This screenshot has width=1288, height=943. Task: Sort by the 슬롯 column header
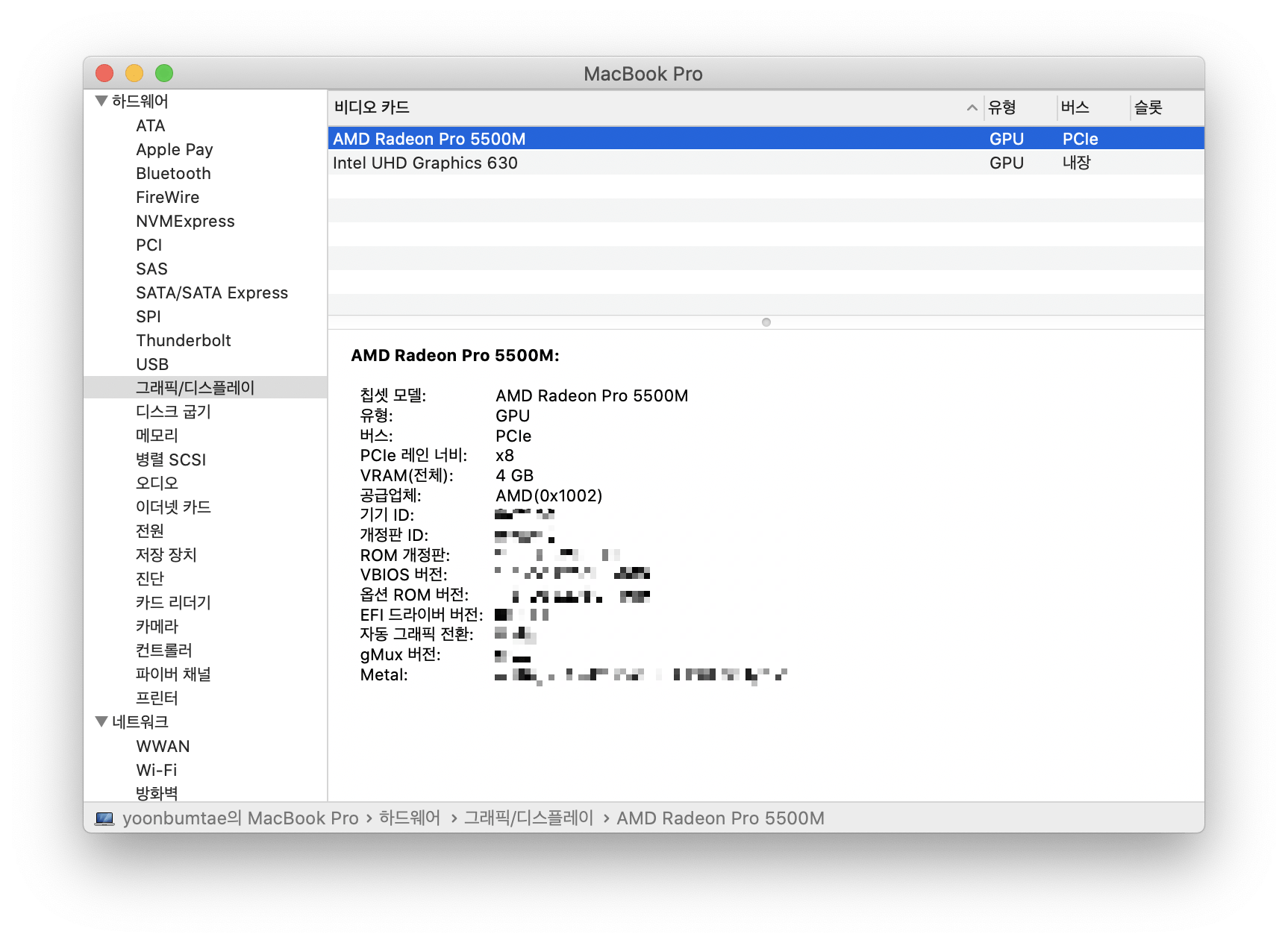pos(1148,107)
